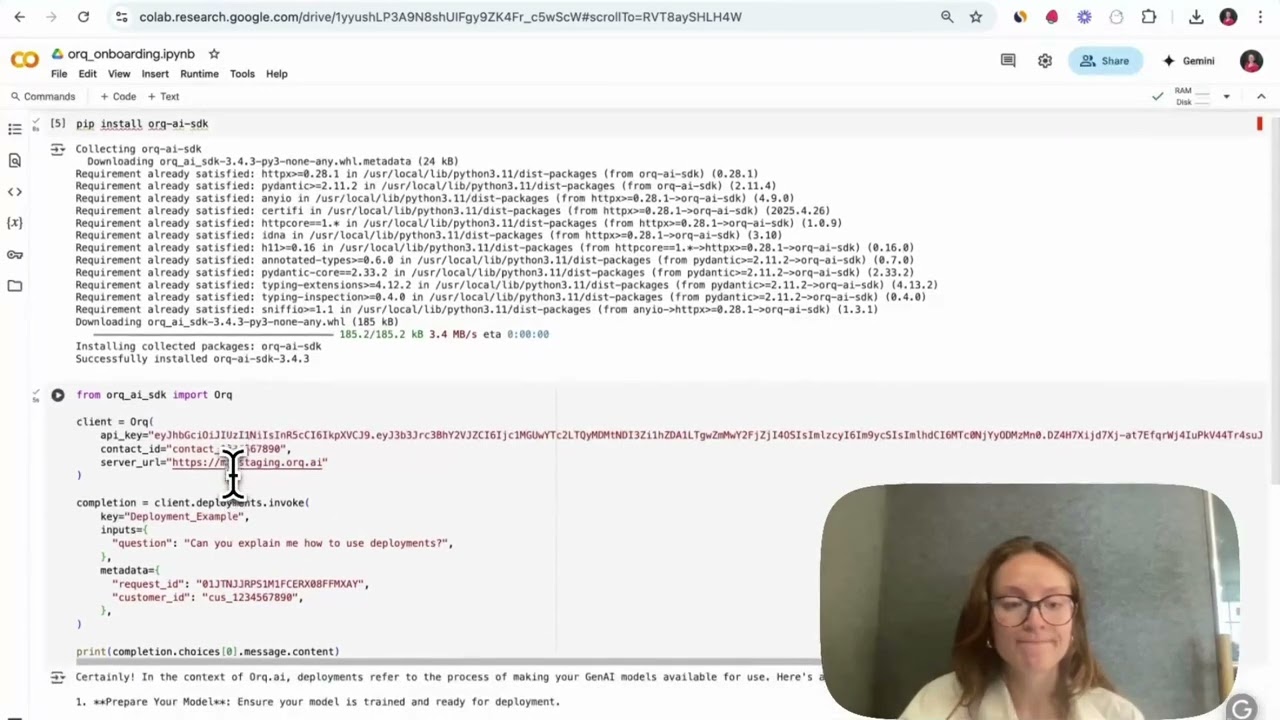Run the Orq client code cell
Image resolution: width=1280 pixels, height=720 pixels.
coord(58,395)
